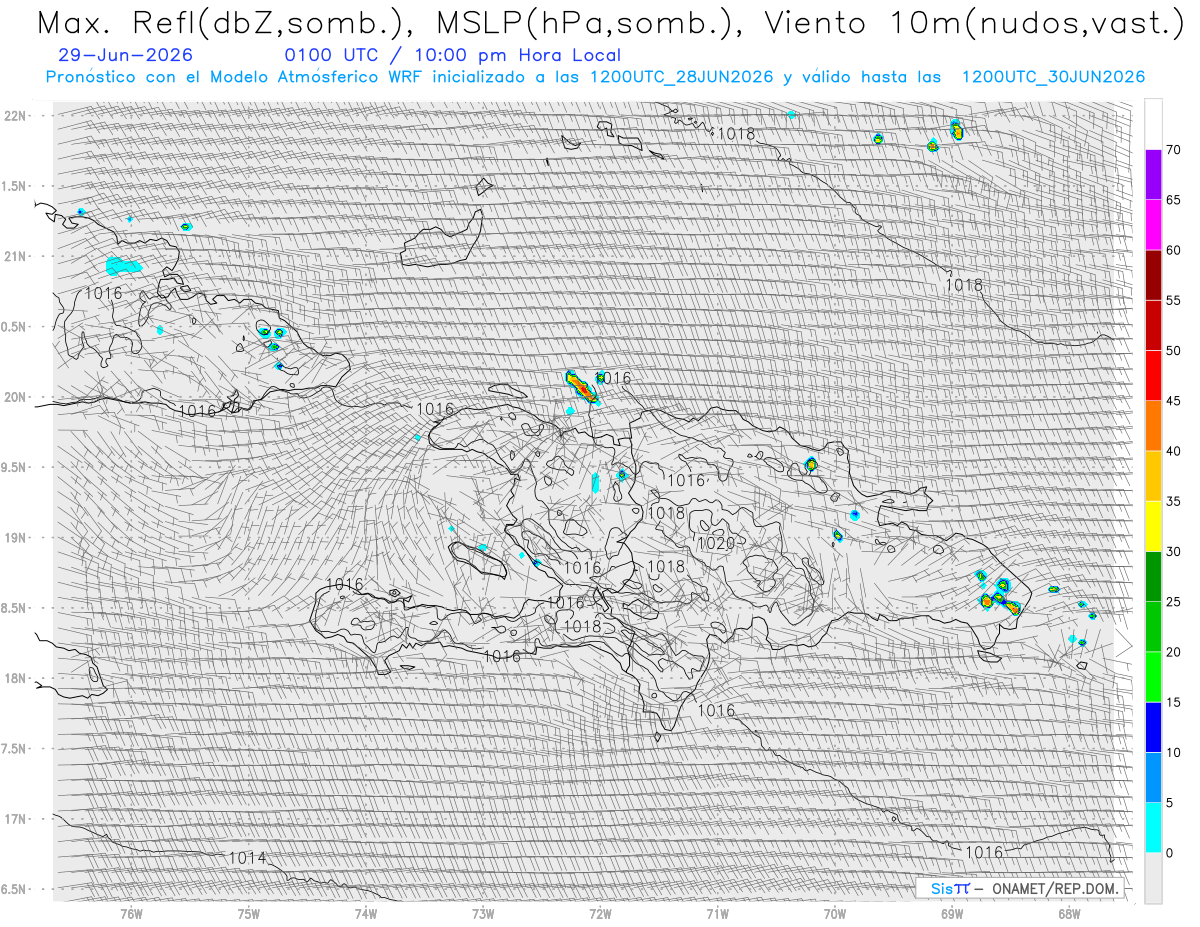The width and height of the screenshot is (1200, 927).
Task: Click the '1200UTC_28JUN2026' initialization timestamp
Action: tap(681, 77)
